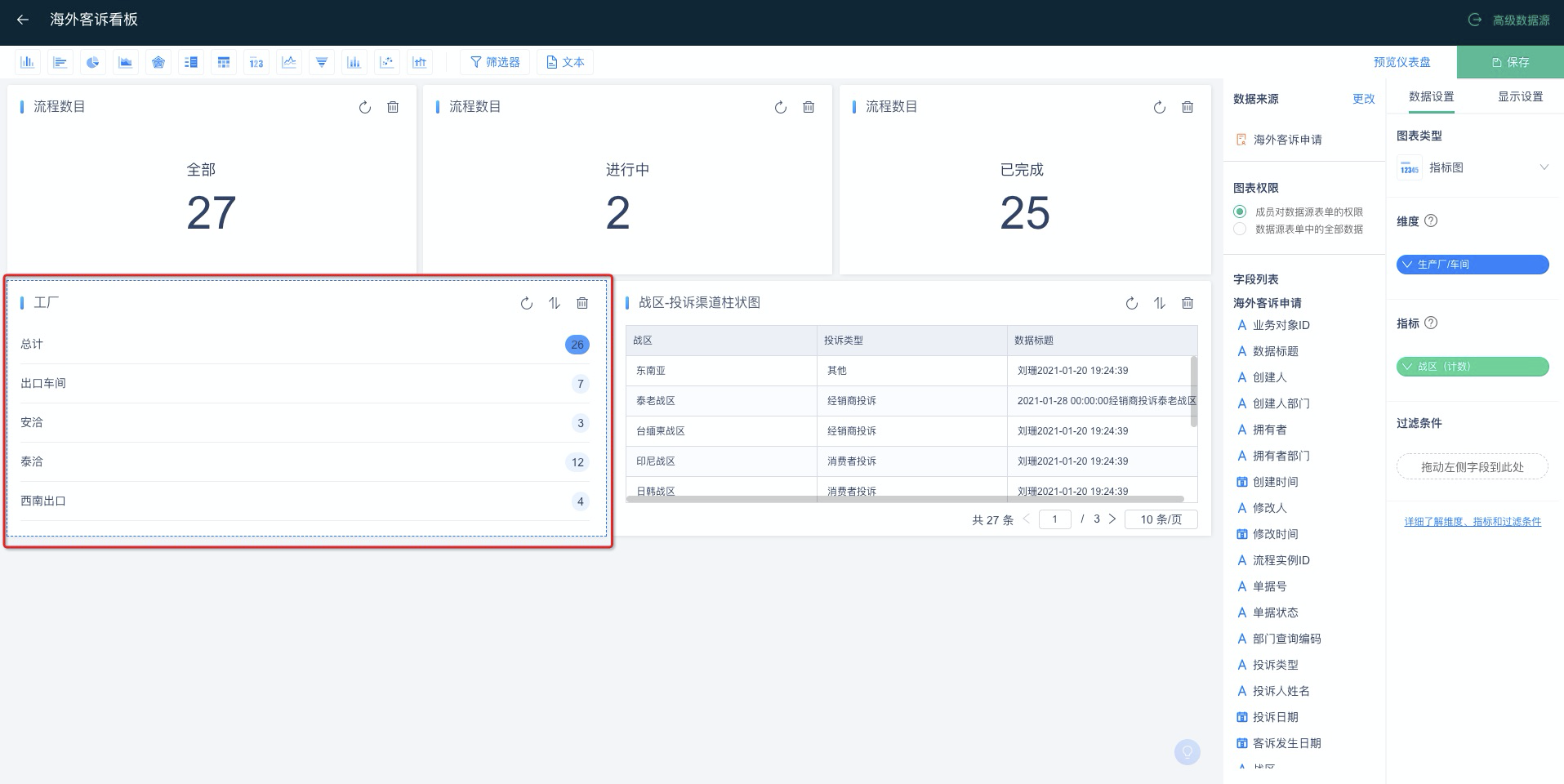Switch to 数据设置 tab

tap(1431, 96)
